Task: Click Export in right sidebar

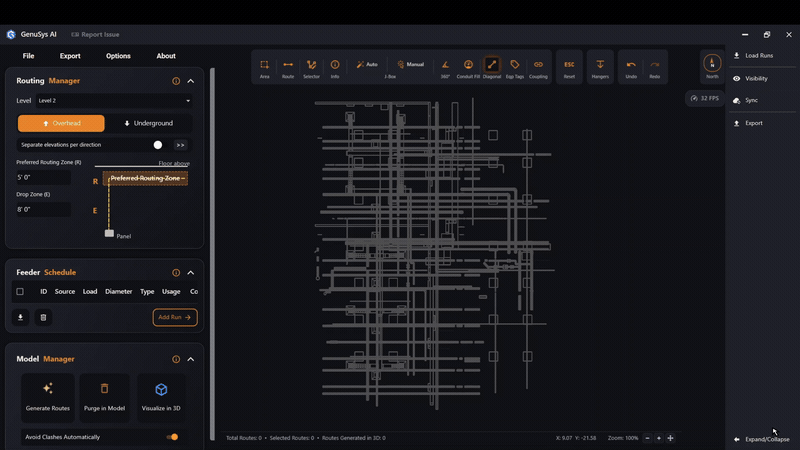Action: pos(748,123)
